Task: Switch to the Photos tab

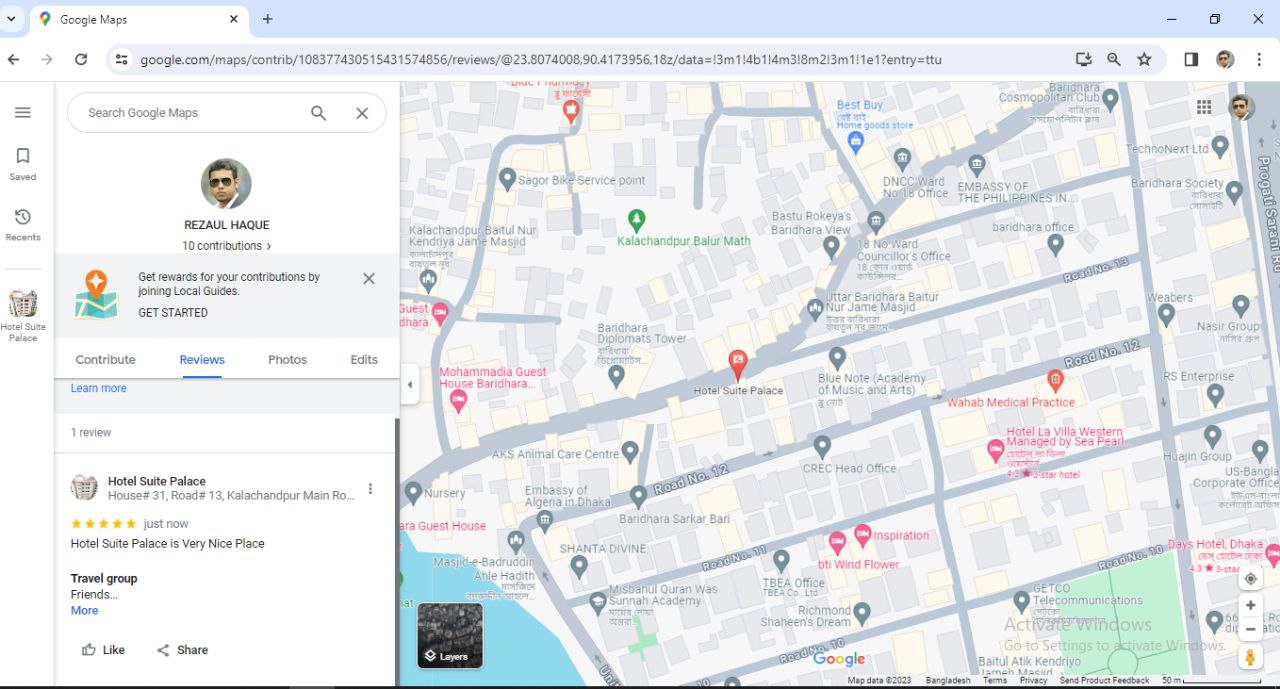Action: pyautogui.click(x=287, y=360)
